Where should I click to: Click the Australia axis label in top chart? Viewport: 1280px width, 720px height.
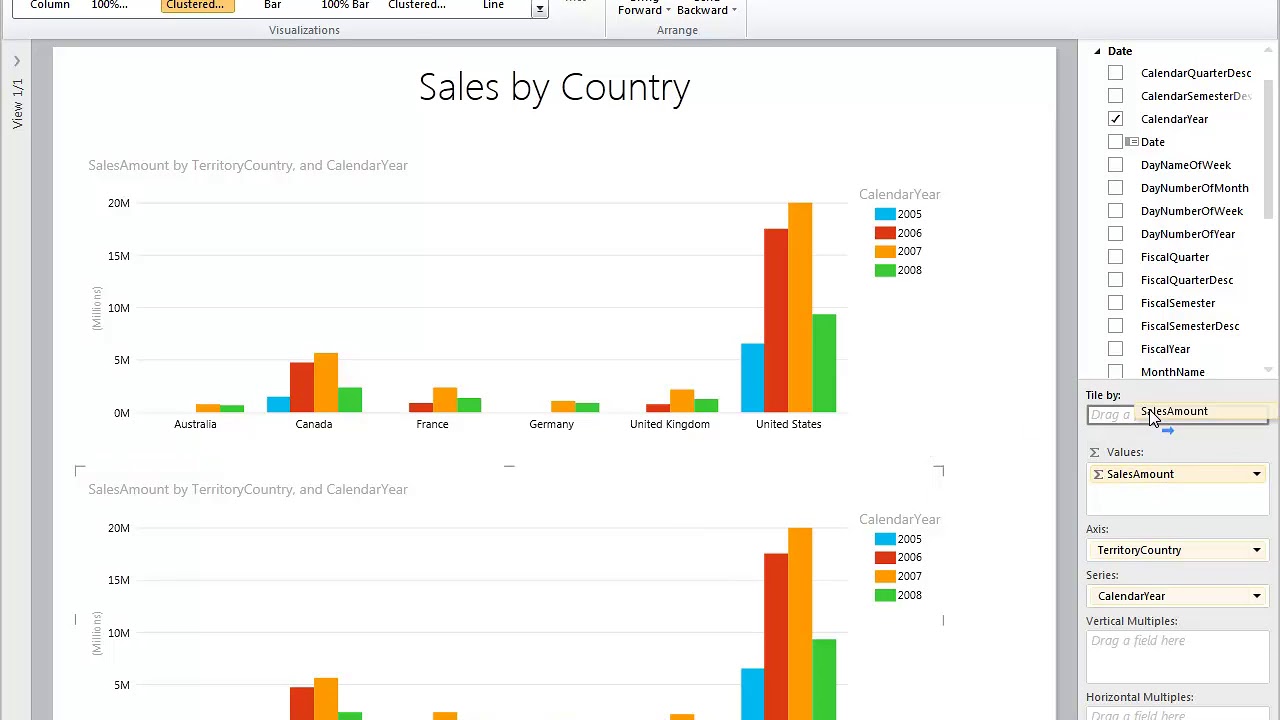pos(195,424)
